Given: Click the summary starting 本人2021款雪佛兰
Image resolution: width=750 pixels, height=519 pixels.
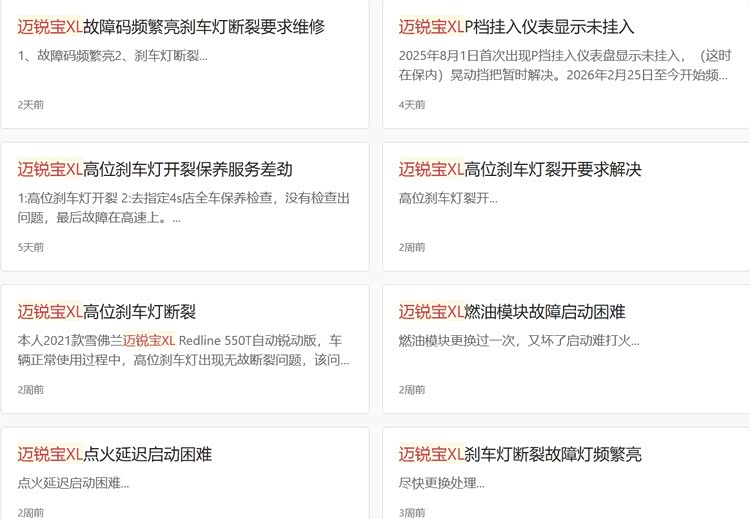Looking at the screenshot, I should (x=184, y=350).
